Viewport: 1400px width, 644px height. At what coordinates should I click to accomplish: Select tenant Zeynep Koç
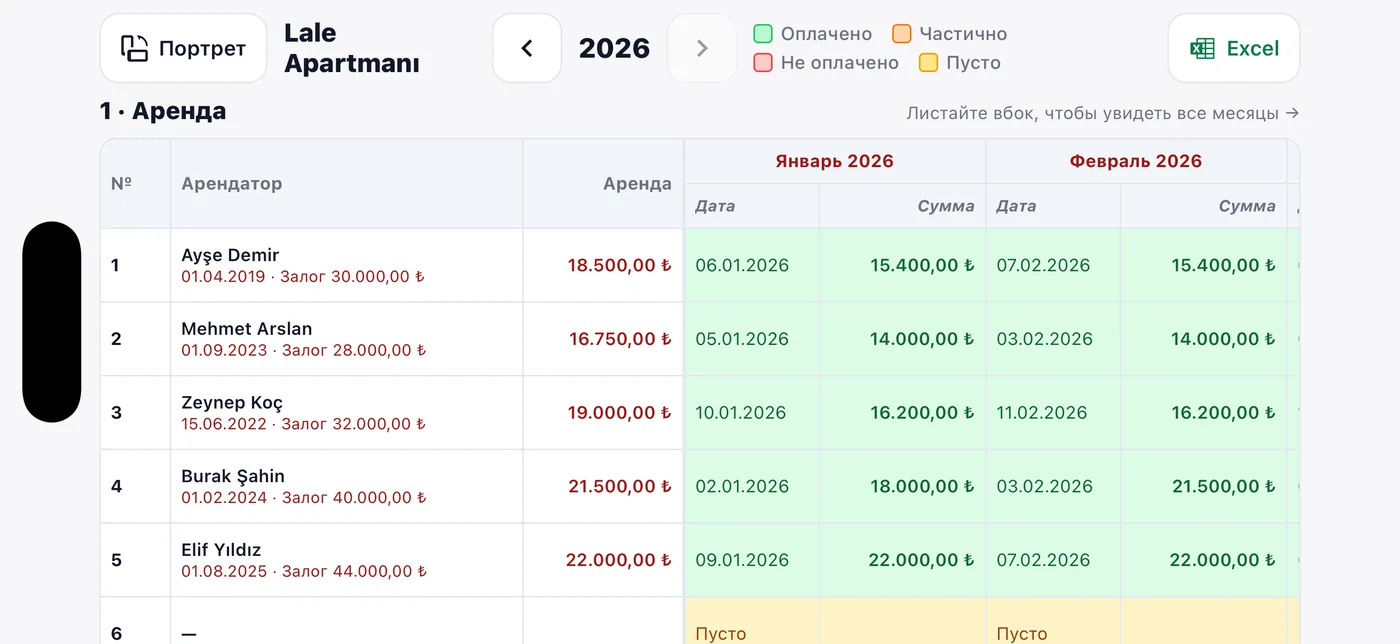click(232, 403)
